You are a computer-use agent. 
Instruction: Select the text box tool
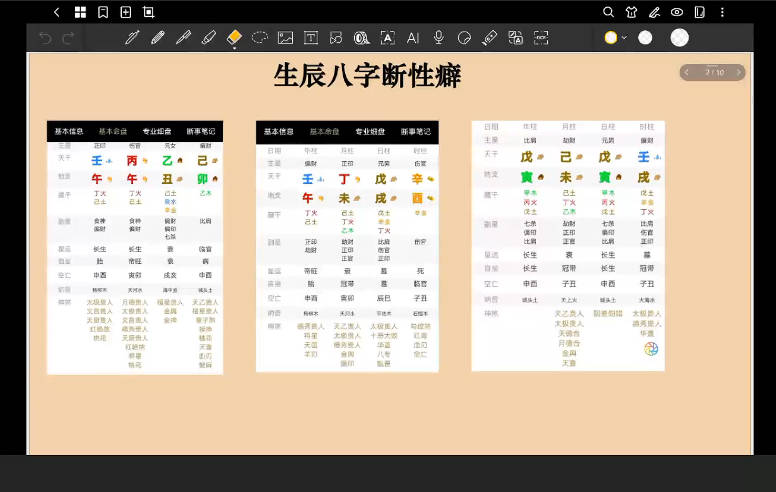click(x=311, y=38)
